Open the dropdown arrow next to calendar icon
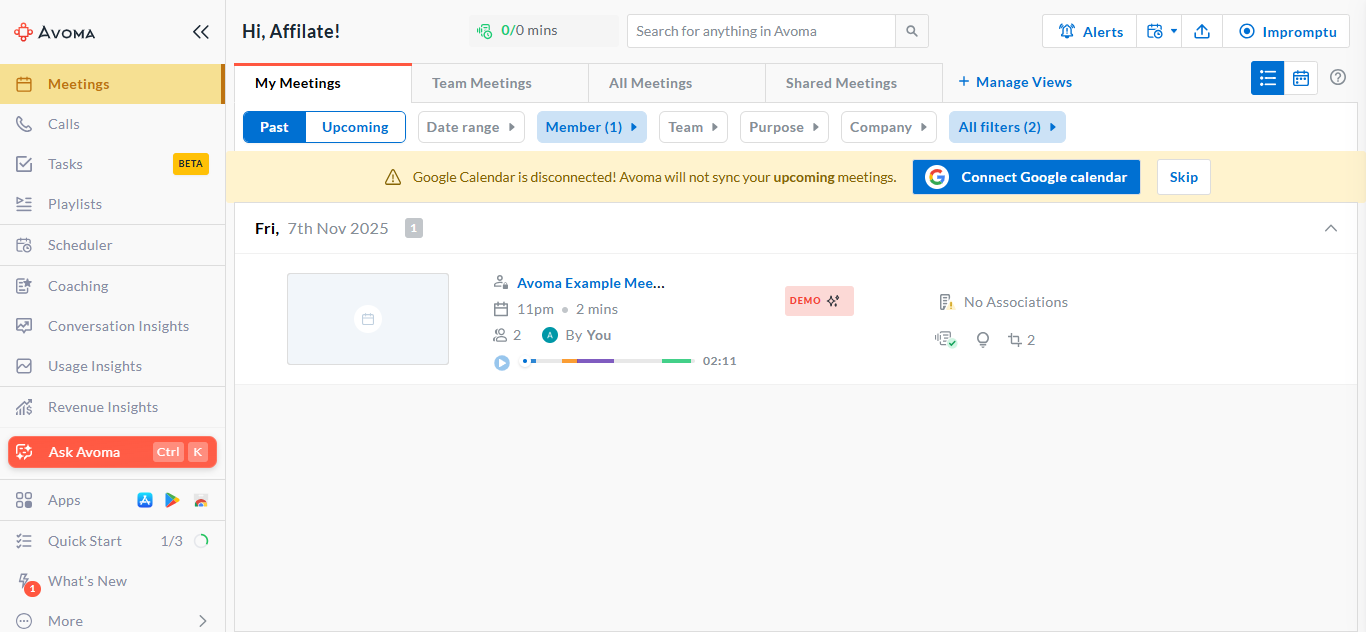Screen dimensions: 1366x632 (1174, 31)
